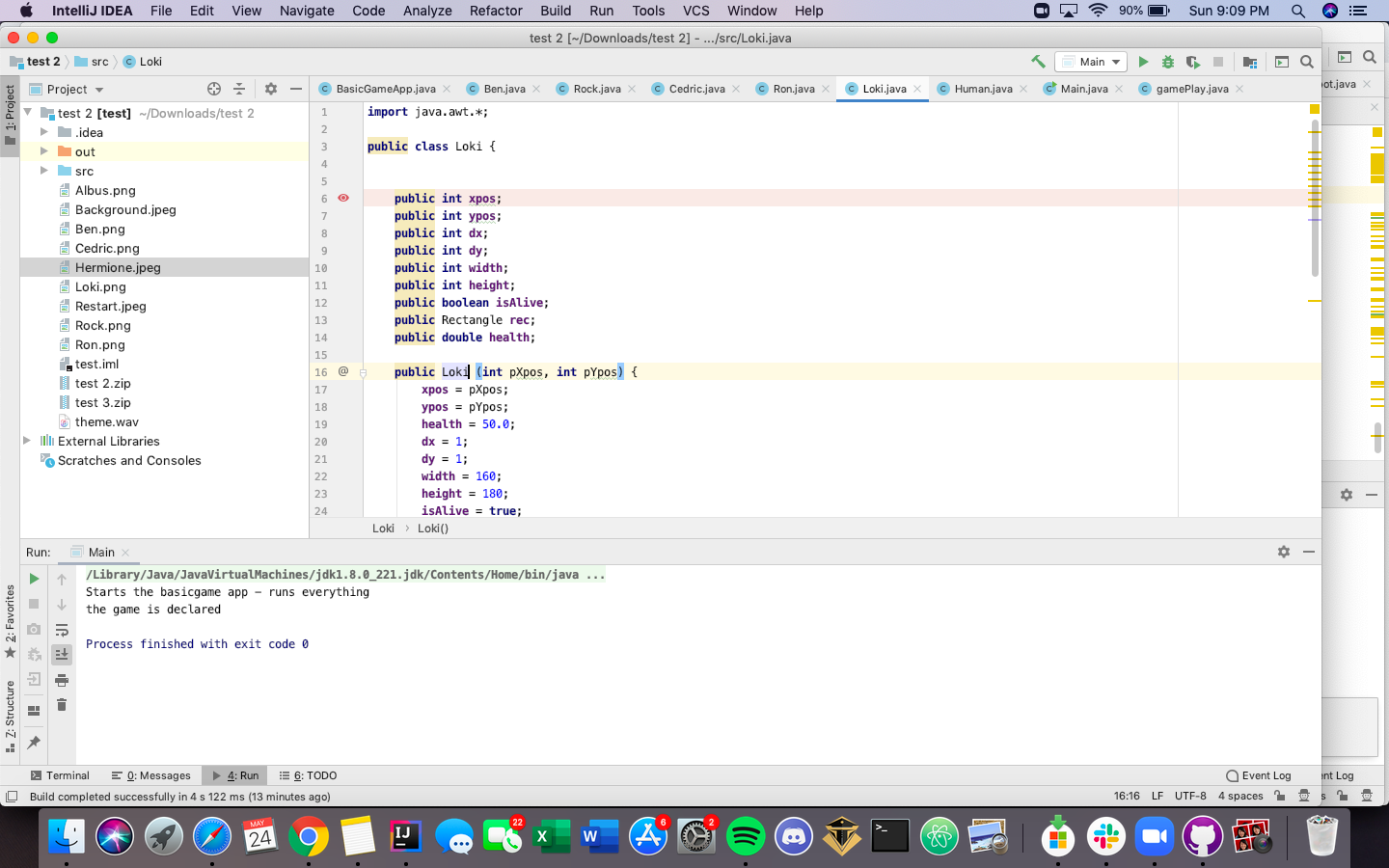
Task: Toggle the breakpoint on line 6
Action: (x=343, y=199)
